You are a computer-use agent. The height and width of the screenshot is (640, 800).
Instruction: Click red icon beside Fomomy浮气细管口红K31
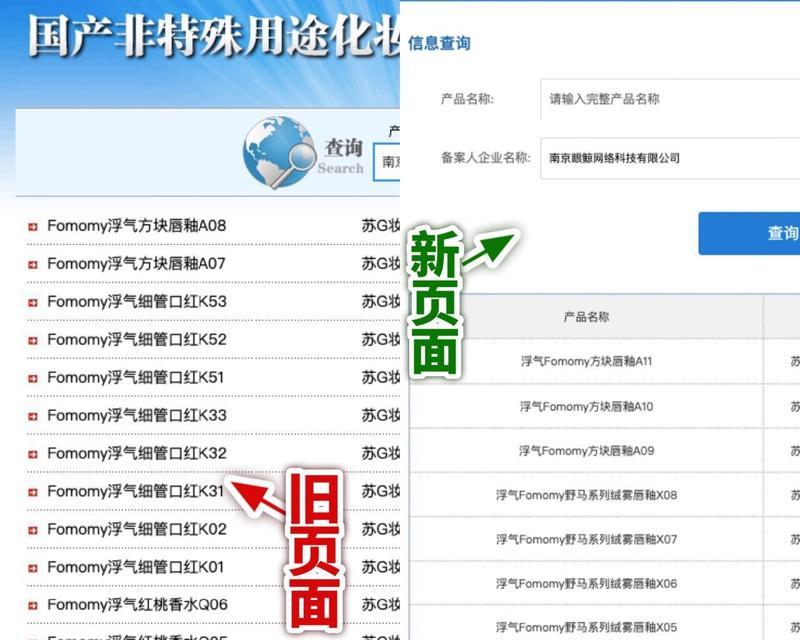click(33, 493)
